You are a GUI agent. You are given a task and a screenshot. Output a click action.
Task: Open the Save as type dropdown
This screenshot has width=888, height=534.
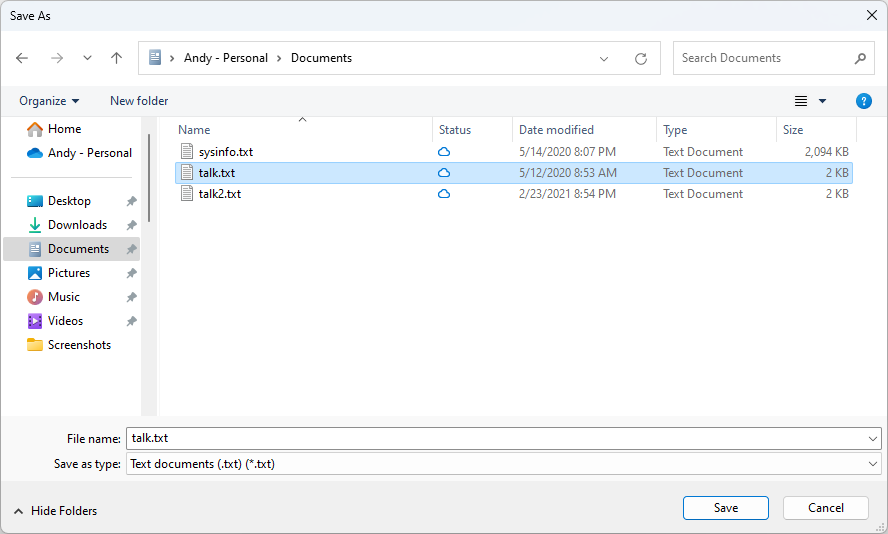click(x=874, y=464)
